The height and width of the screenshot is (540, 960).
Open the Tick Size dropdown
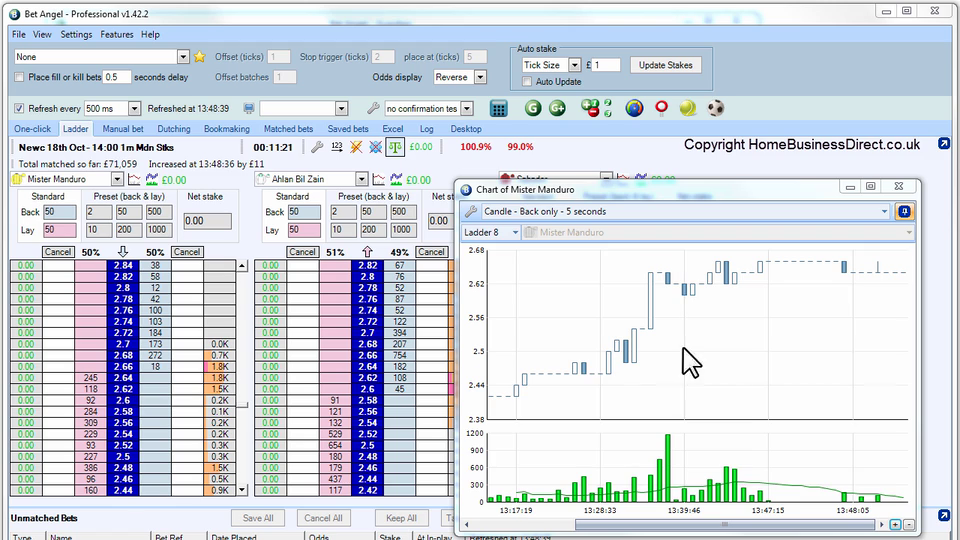574,65
